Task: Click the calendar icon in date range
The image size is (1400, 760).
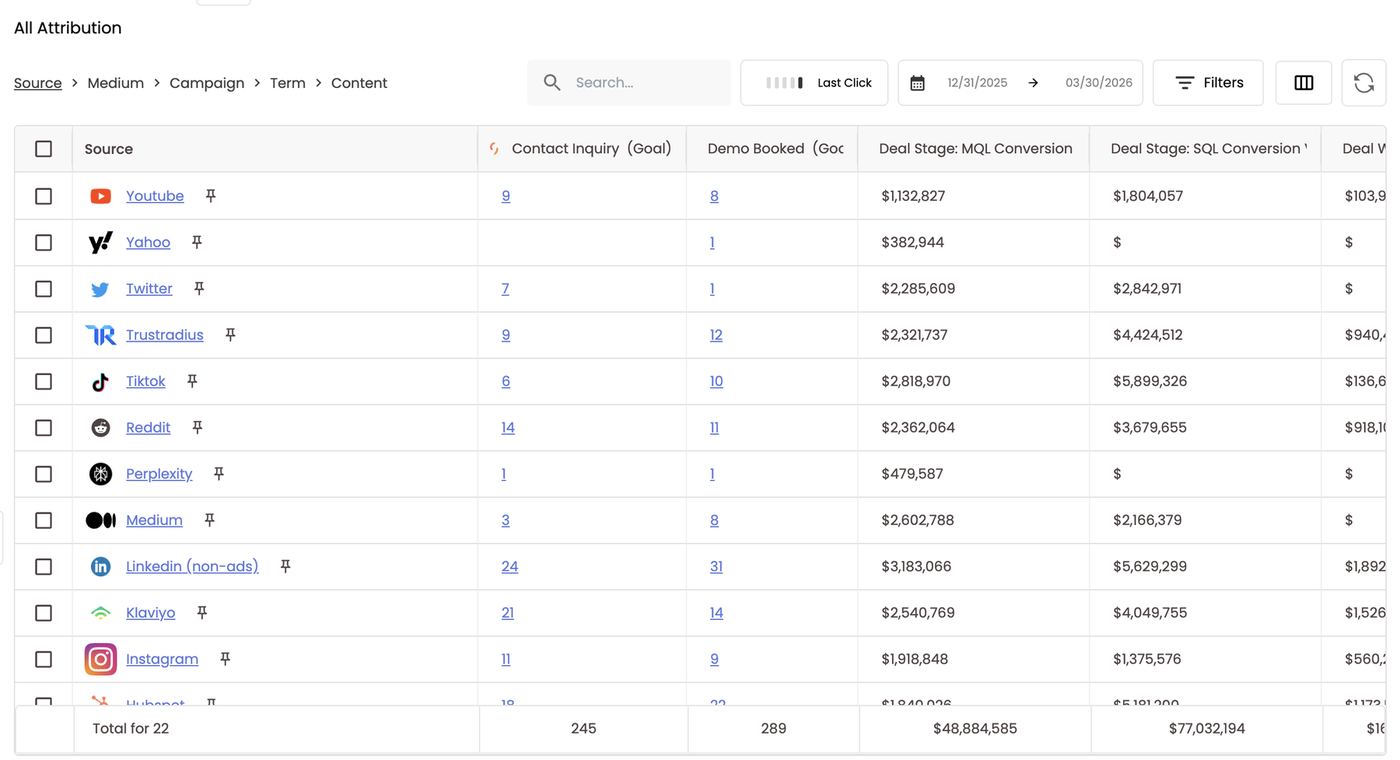Action: click(x=917, y=83)
